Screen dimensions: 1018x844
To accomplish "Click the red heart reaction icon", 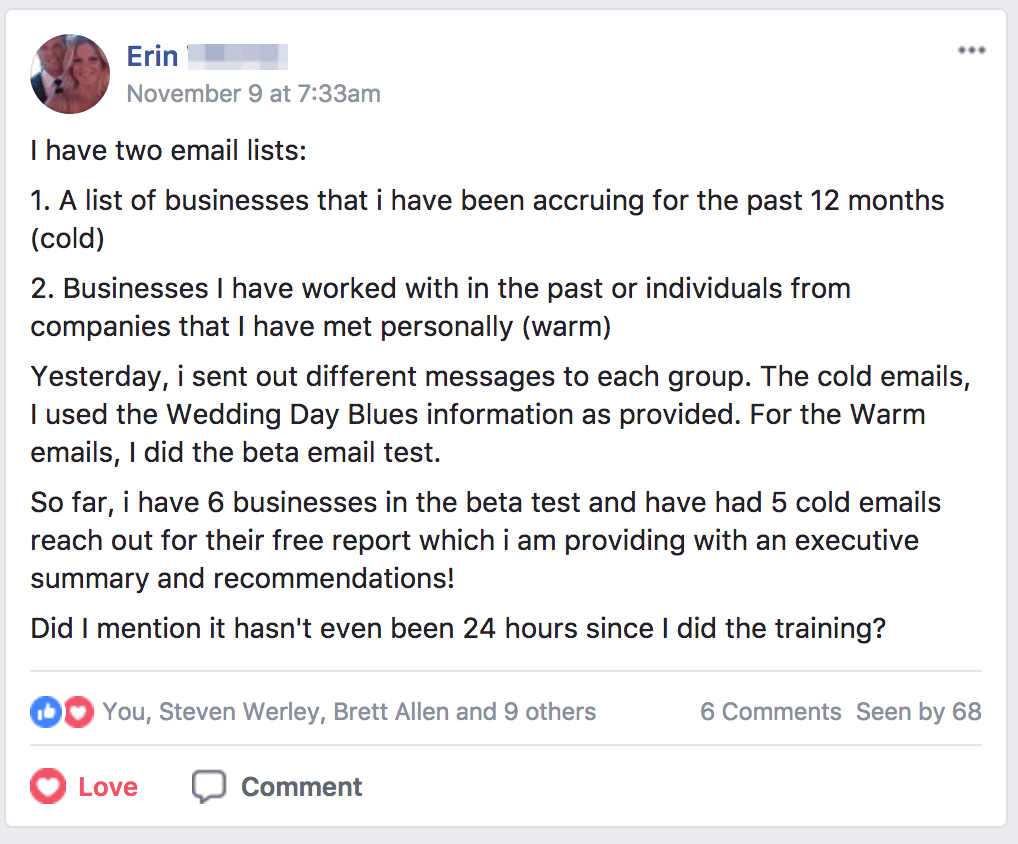I will tap(79, 712).
